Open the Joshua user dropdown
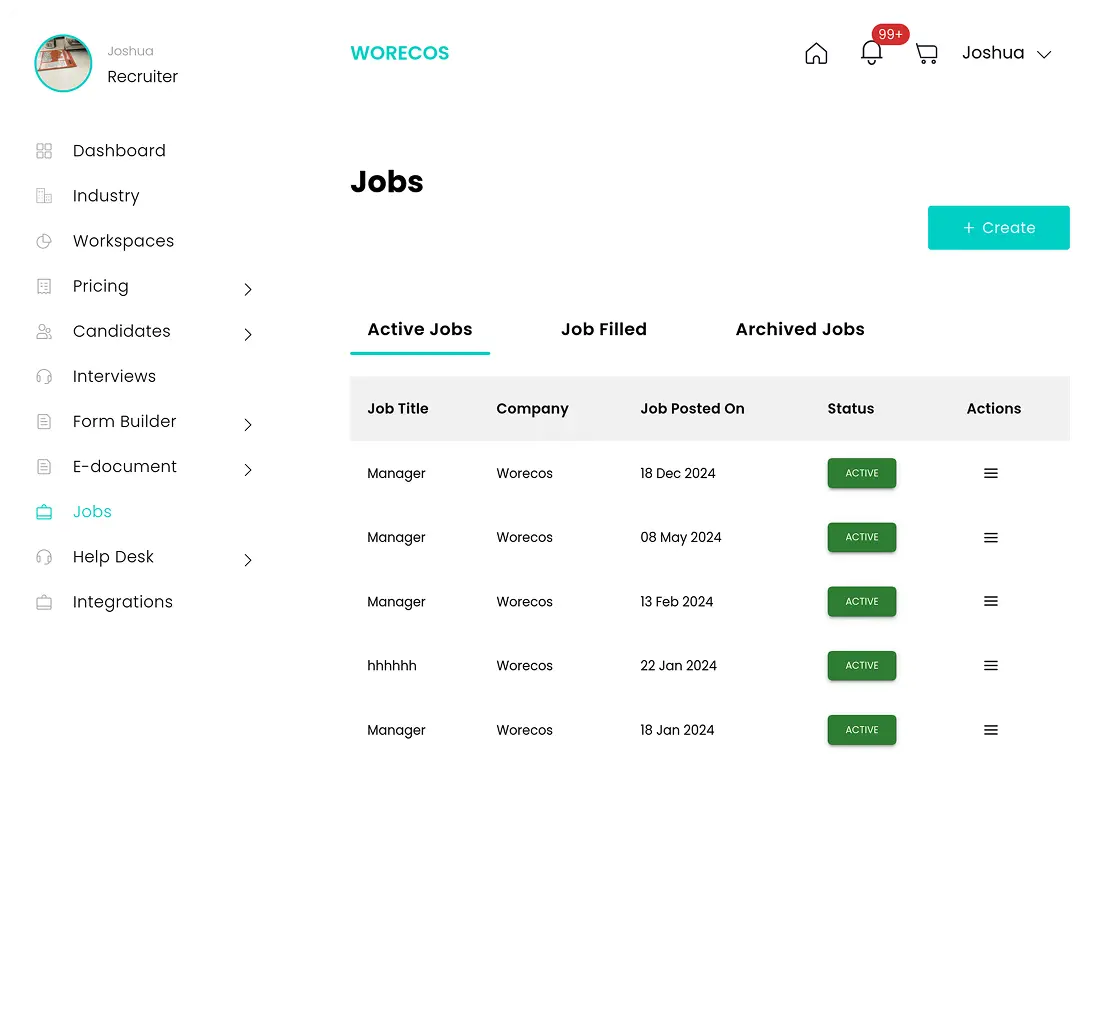Viewport: 1100px width, 1032px height. click(x=1006, y=54)
